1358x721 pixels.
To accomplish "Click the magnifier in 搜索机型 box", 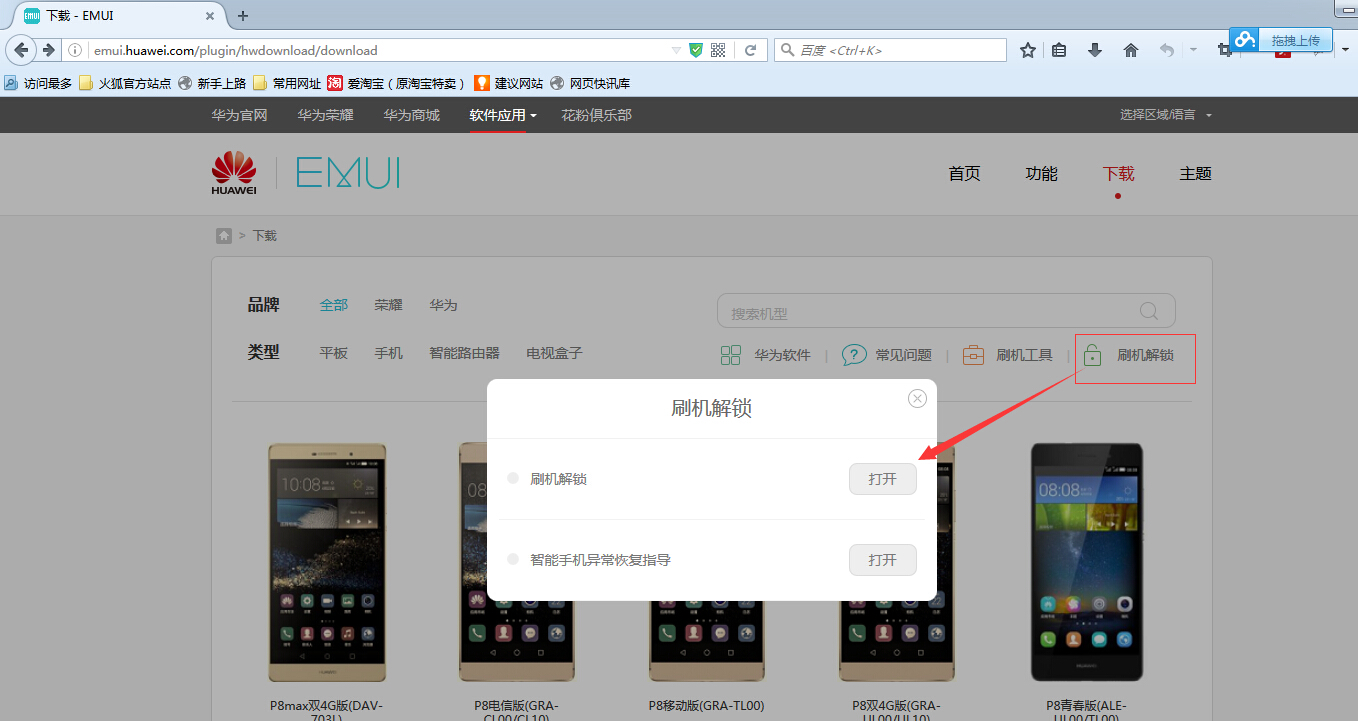I will (1149, 311).
